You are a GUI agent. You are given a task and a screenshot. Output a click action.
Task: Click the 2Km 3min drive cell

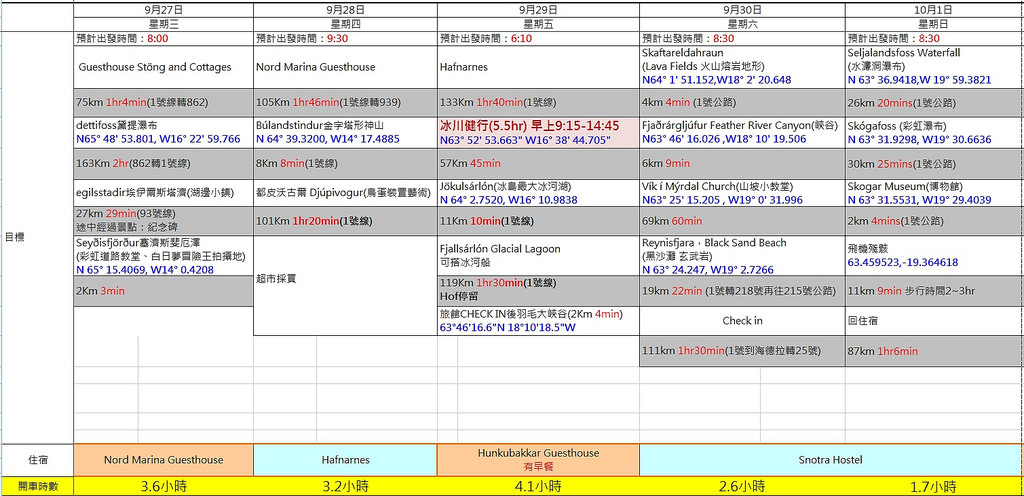coord(163,291)
